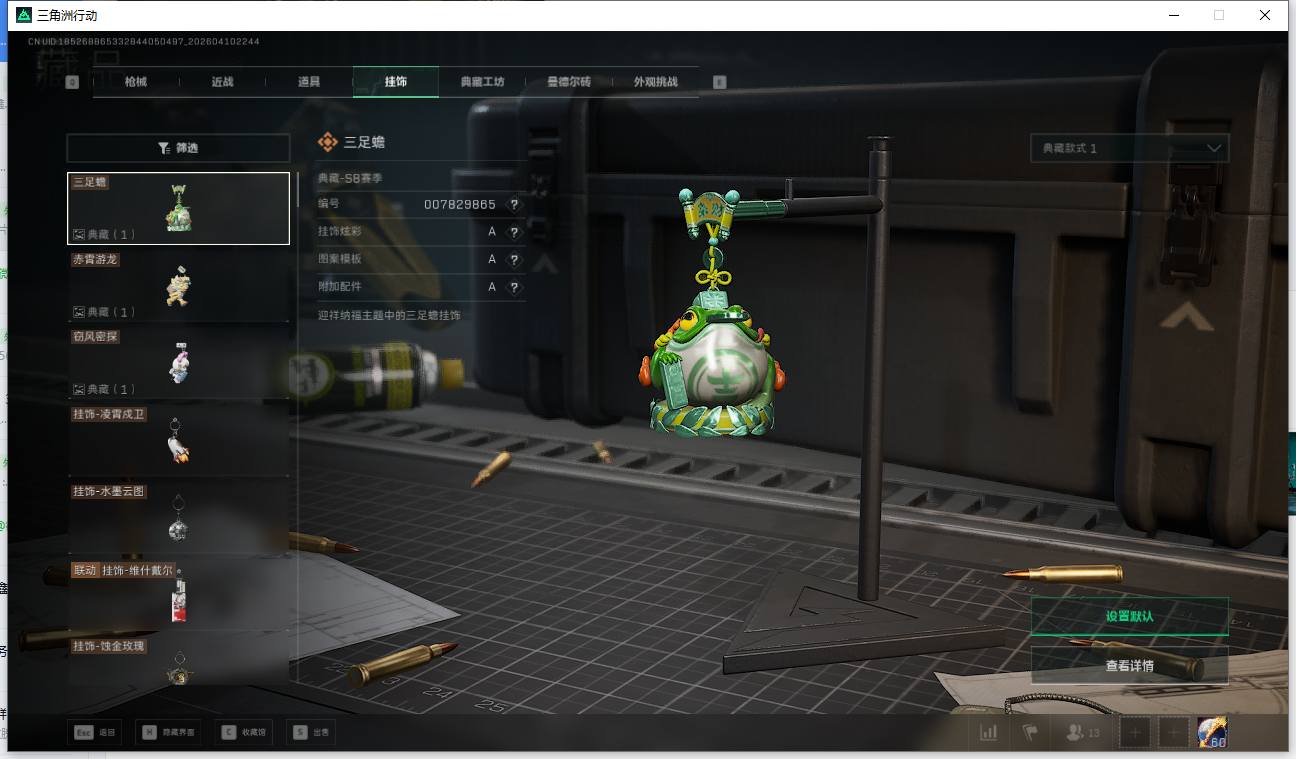This screenshot has width=1296, height=759.
Task: Open the player avatar with level 60
Action: 1212,732
